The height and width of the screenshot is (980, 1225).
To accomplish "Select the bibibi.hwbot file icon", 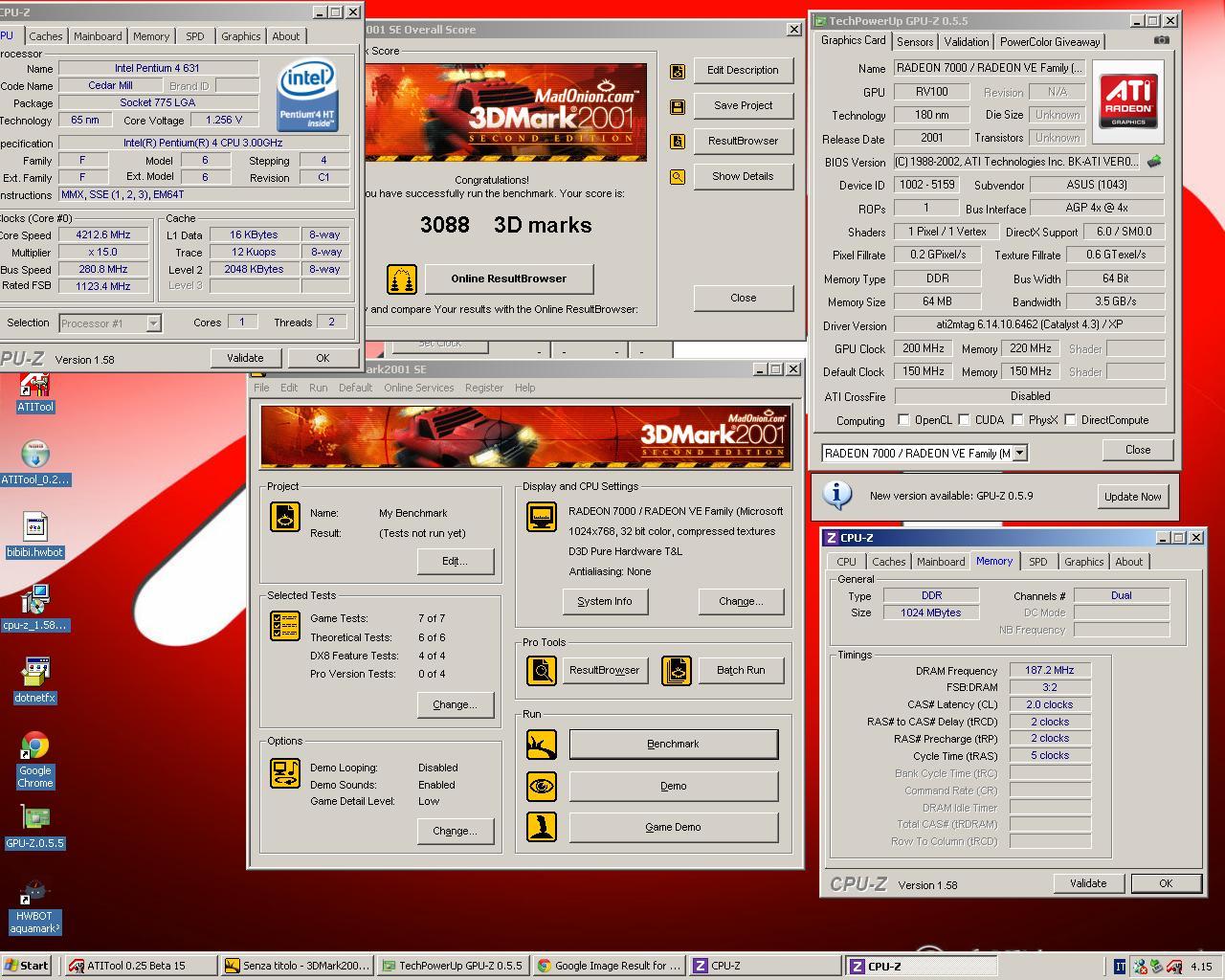I will pyautogui.click(x=35, y=536).
